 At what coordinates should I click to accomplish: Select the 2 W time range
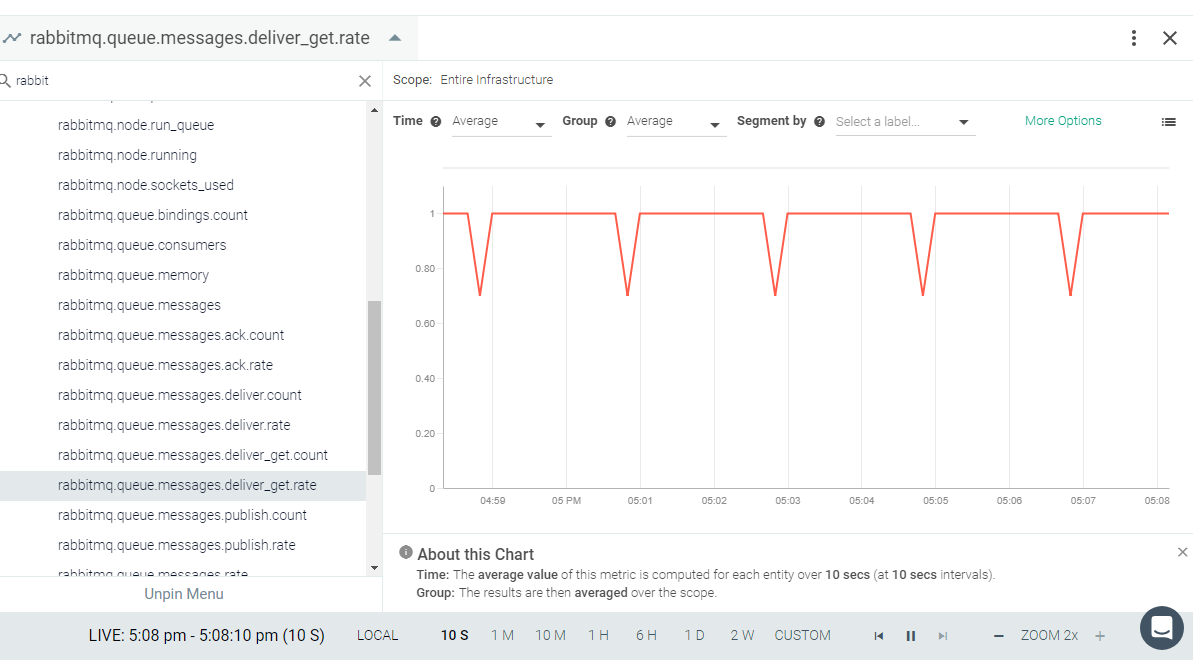pos(742,636)
